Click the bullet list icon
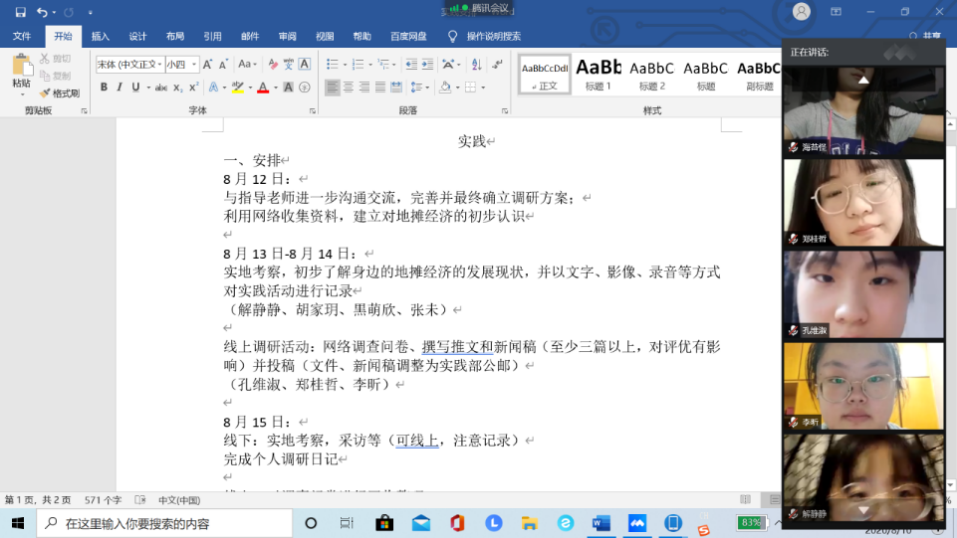Viewport: 957px width, 538px height. click(x=332, y=64)
